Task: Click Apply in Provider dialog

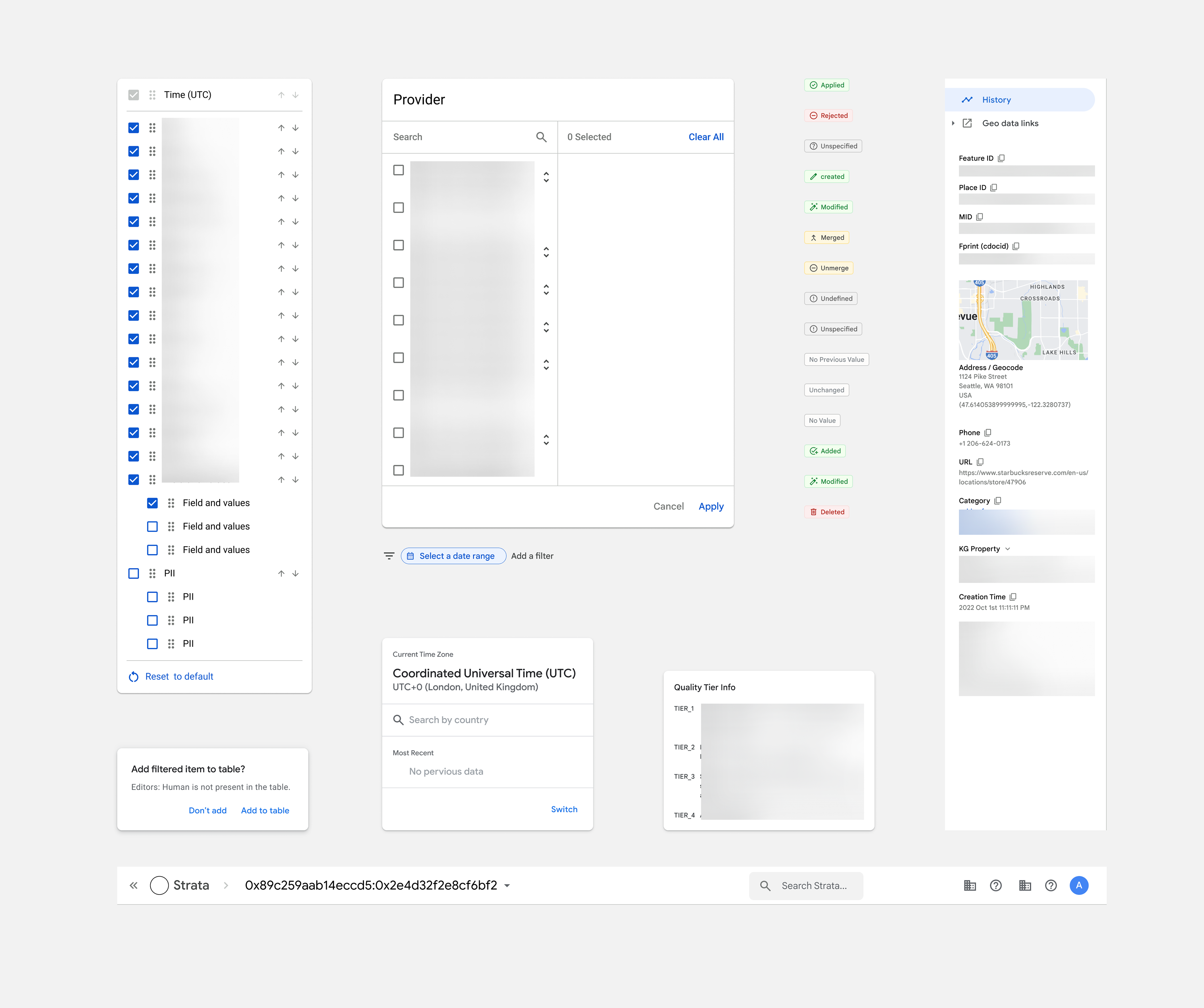Action: pyautogui.click(x=711, y=506)
